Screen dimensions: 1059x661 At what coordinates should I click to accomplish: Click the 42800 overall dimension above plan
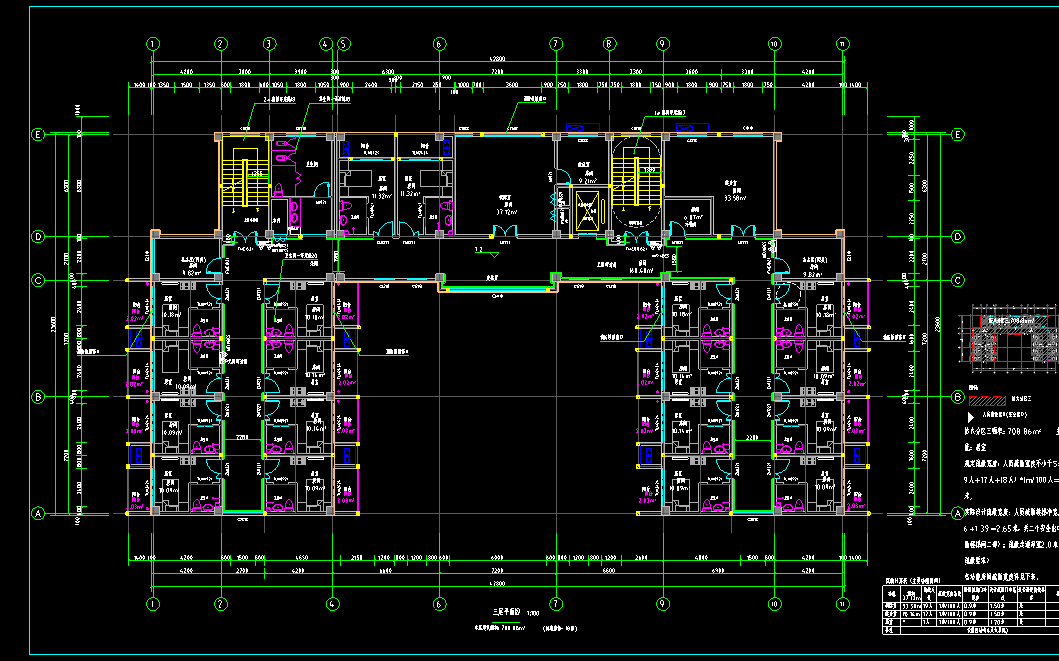pyautogui.click(x=498, y=59)
